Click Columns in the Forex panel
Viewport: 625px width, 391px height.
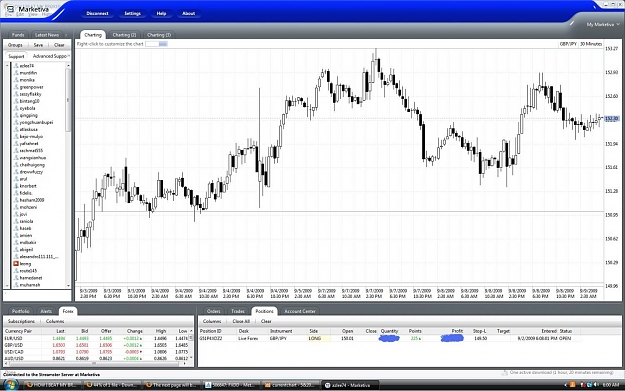tap(55, 321)
